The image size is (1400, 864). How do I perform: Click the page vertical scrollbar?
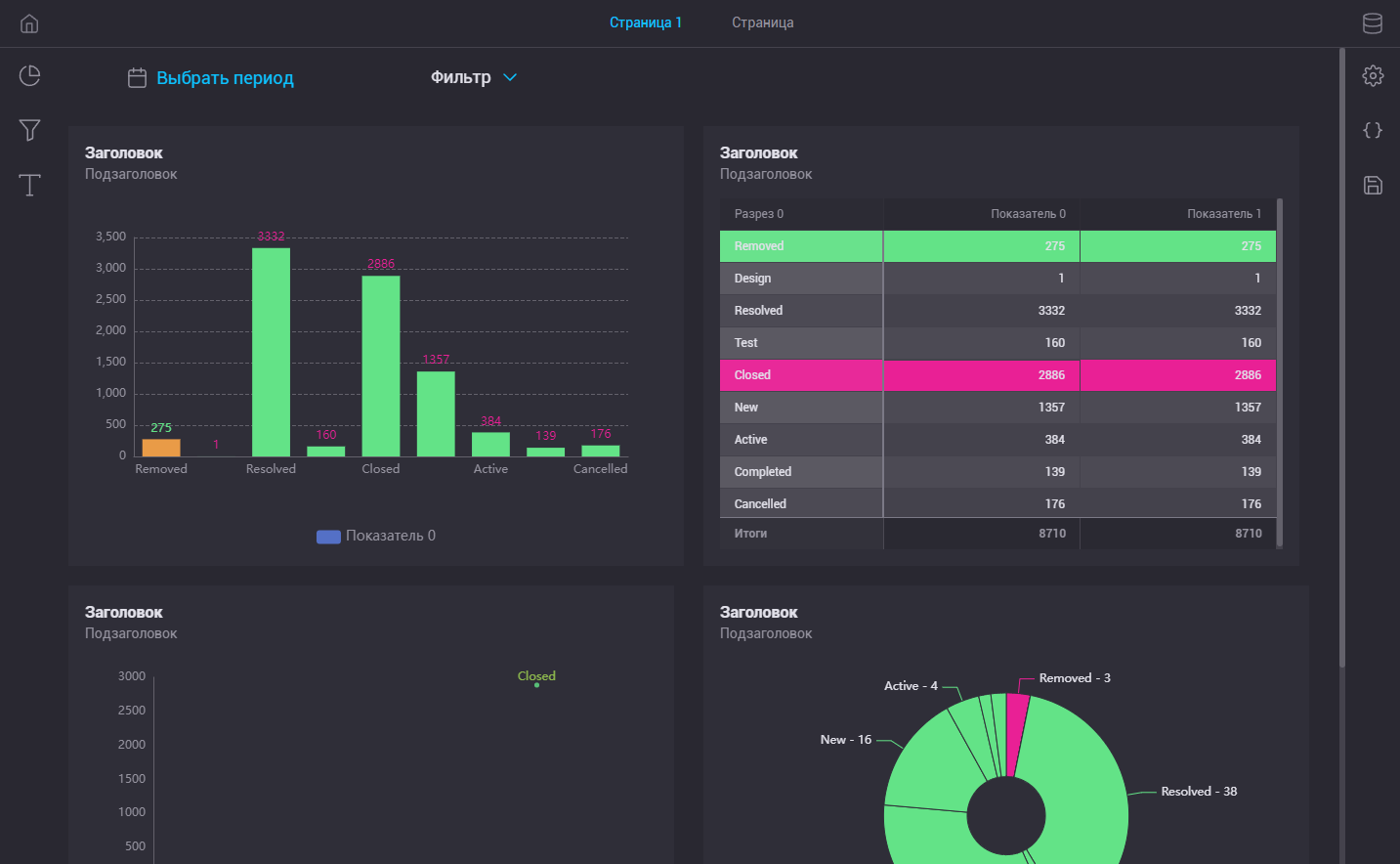[1342, 357]
